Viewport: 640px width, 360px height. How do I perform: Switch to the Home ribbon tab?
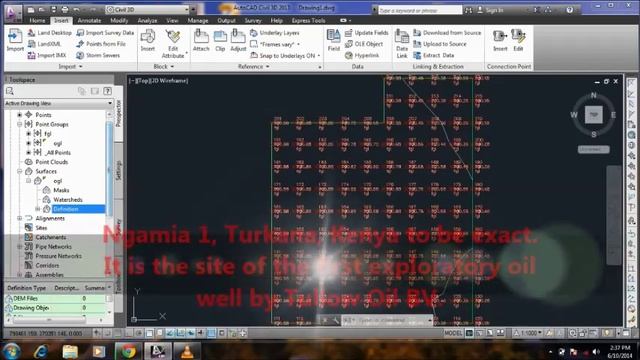[37, 20]
